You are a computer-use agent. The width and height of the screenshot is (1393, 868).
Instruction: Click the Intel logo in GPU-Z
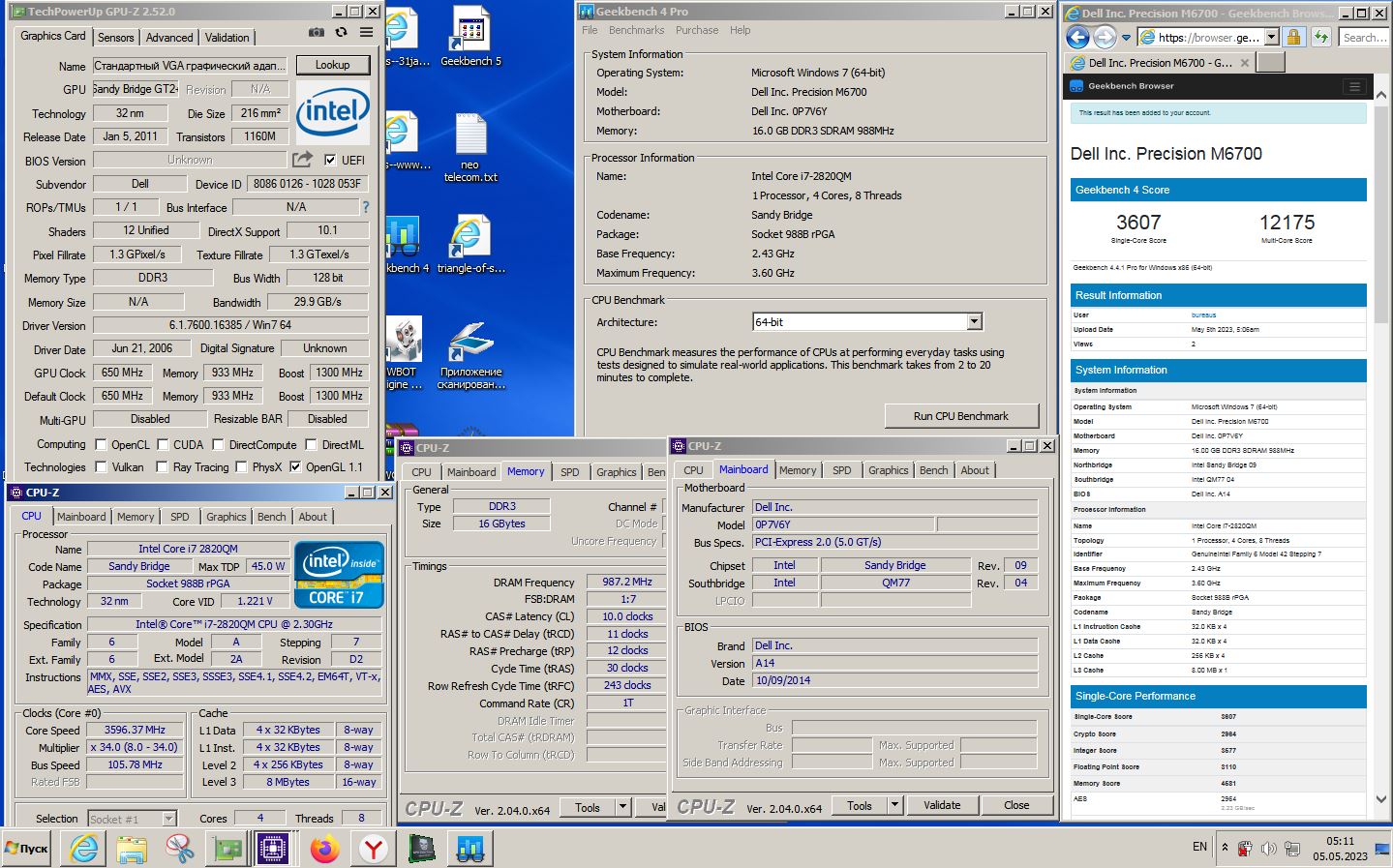[332, 113]
